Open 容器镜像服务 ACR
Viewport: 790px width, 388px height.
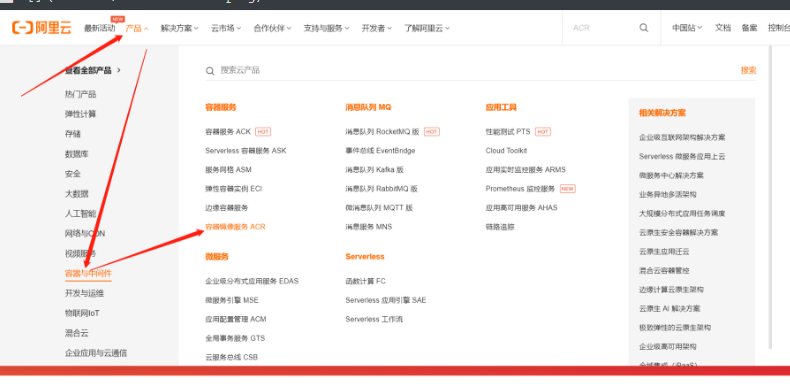[x=235, y=227]
